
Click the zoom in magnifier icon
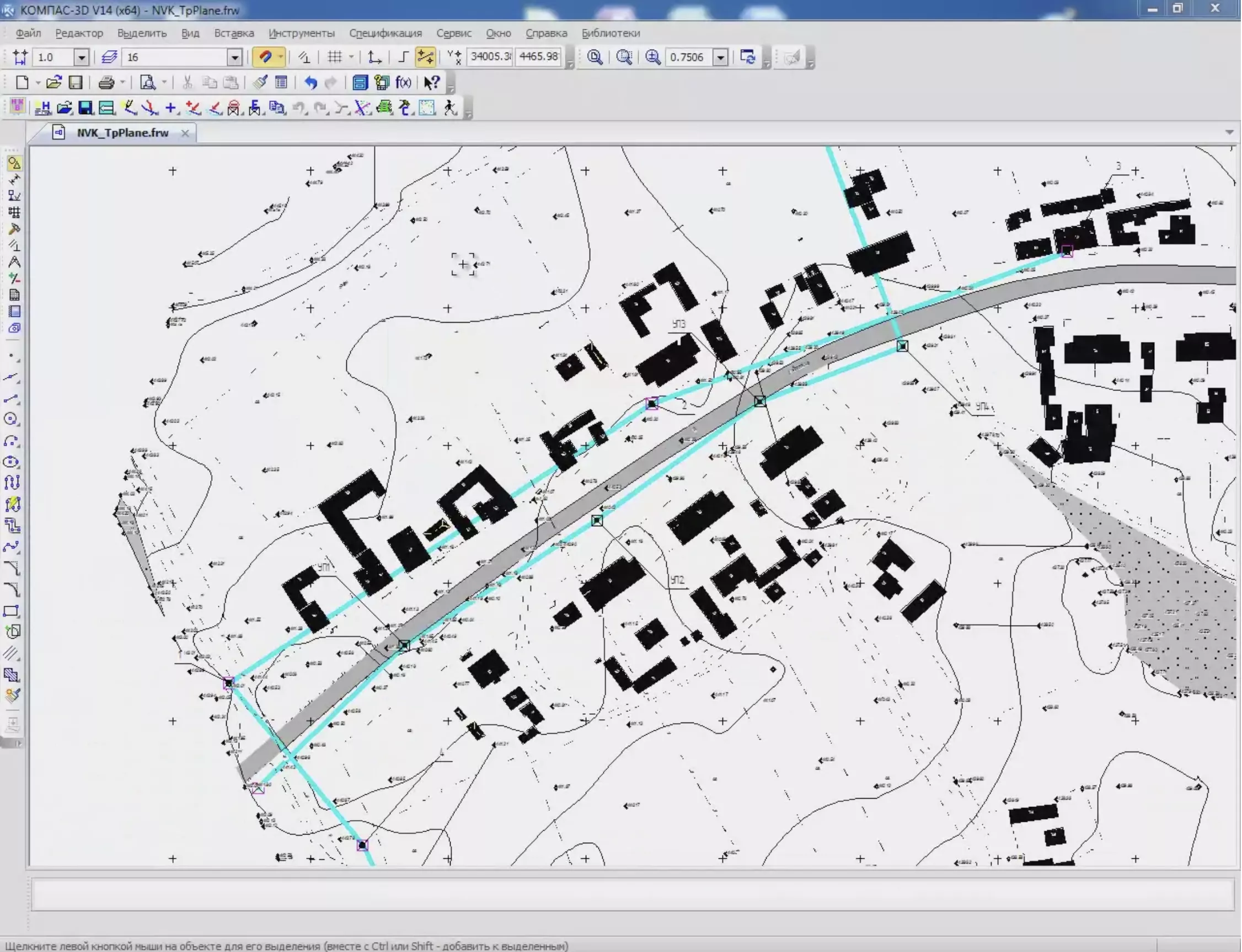[x=653, y=57]
